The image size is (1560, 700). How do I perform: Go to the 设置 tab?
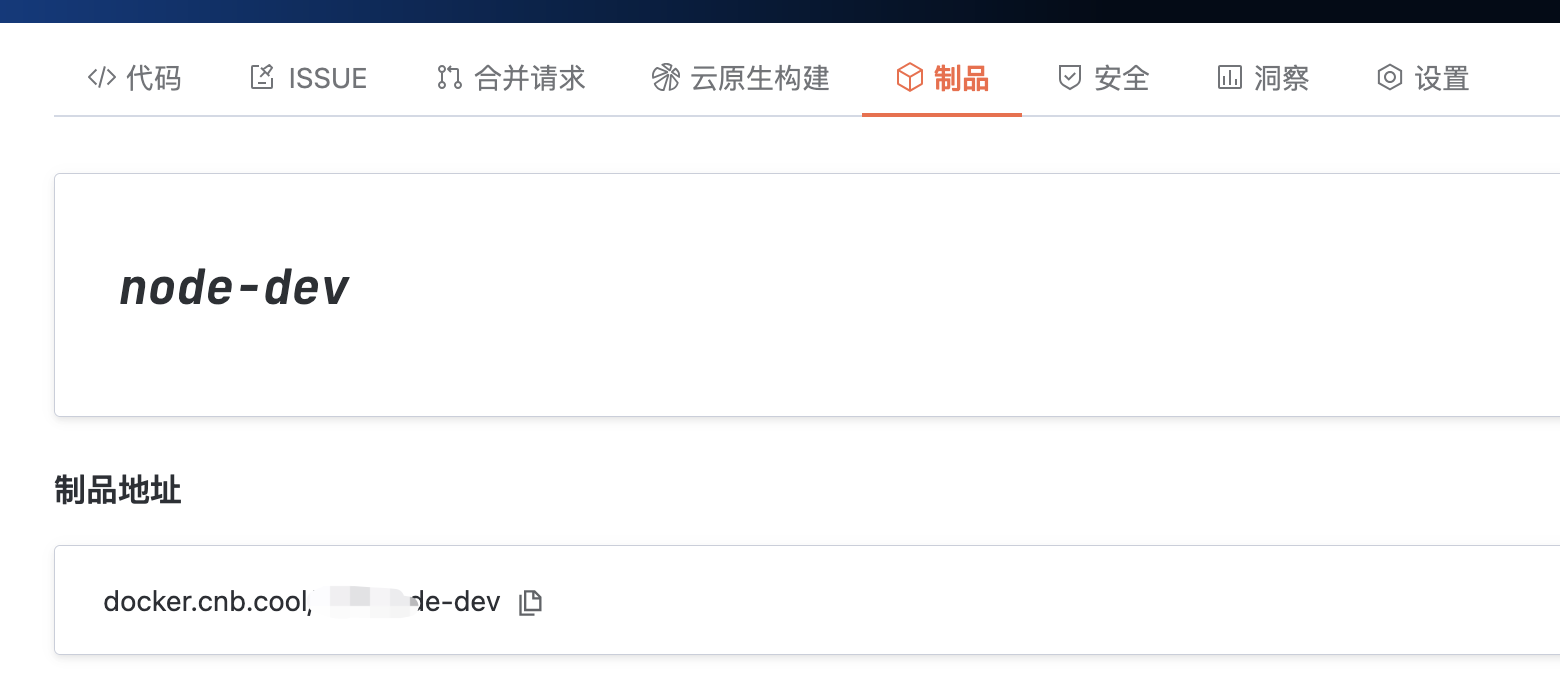1442,78
